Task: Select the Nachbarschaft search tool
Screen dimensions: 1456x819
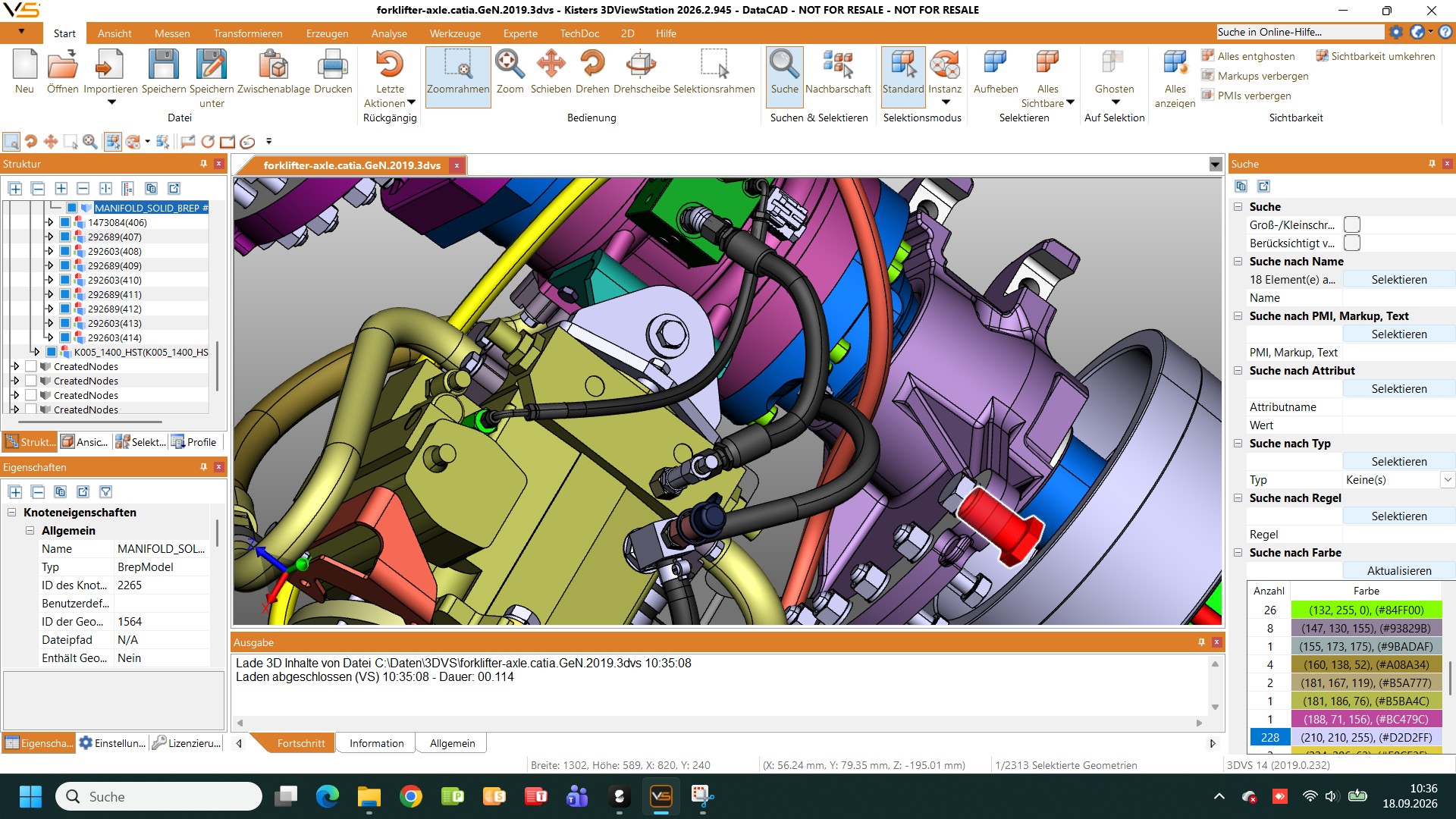Action: click(x=838, y=74)
